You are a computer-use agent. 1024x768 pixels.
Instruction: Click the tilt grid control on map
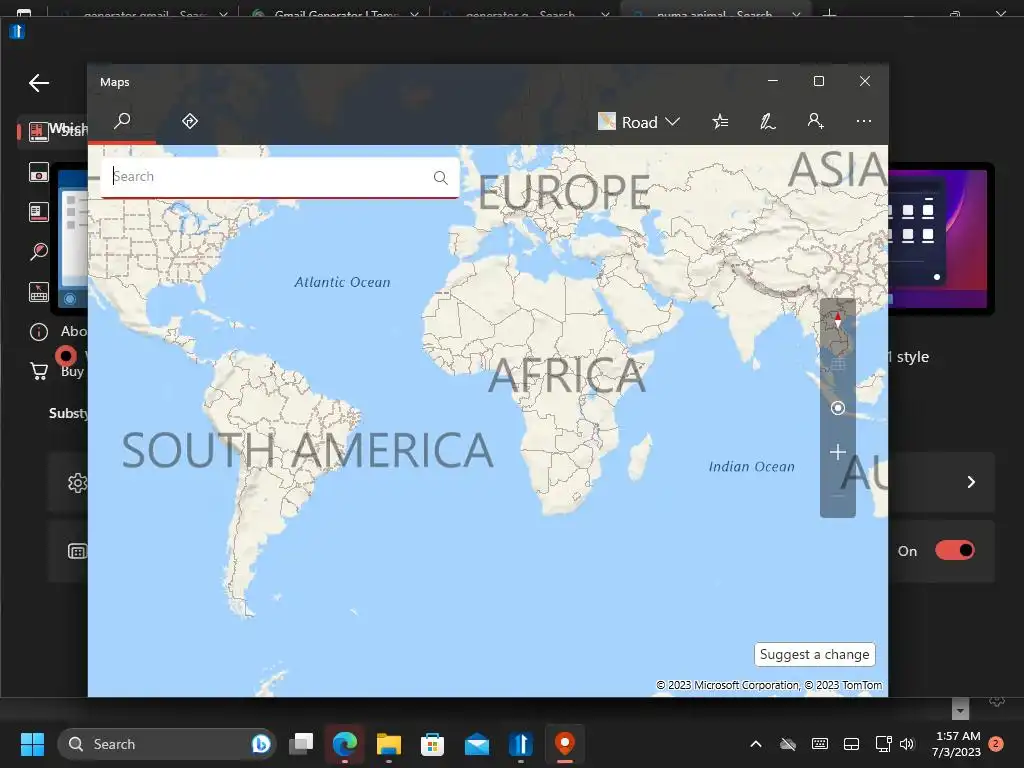[x=838, y=364]
